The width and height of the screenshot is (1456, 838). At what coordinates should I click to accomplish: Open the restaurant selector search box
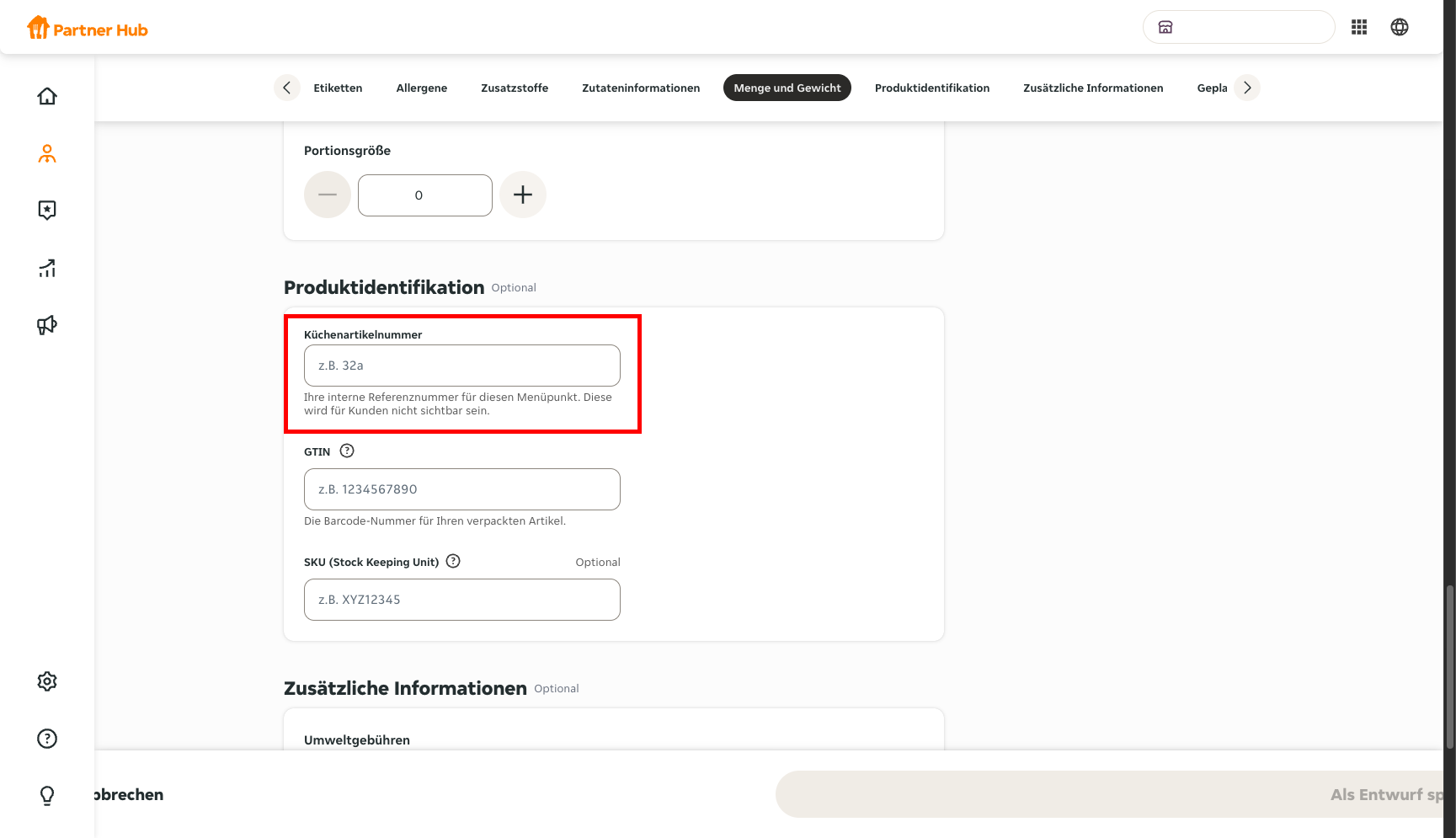pyautogui.click(x=1239, y=27)
